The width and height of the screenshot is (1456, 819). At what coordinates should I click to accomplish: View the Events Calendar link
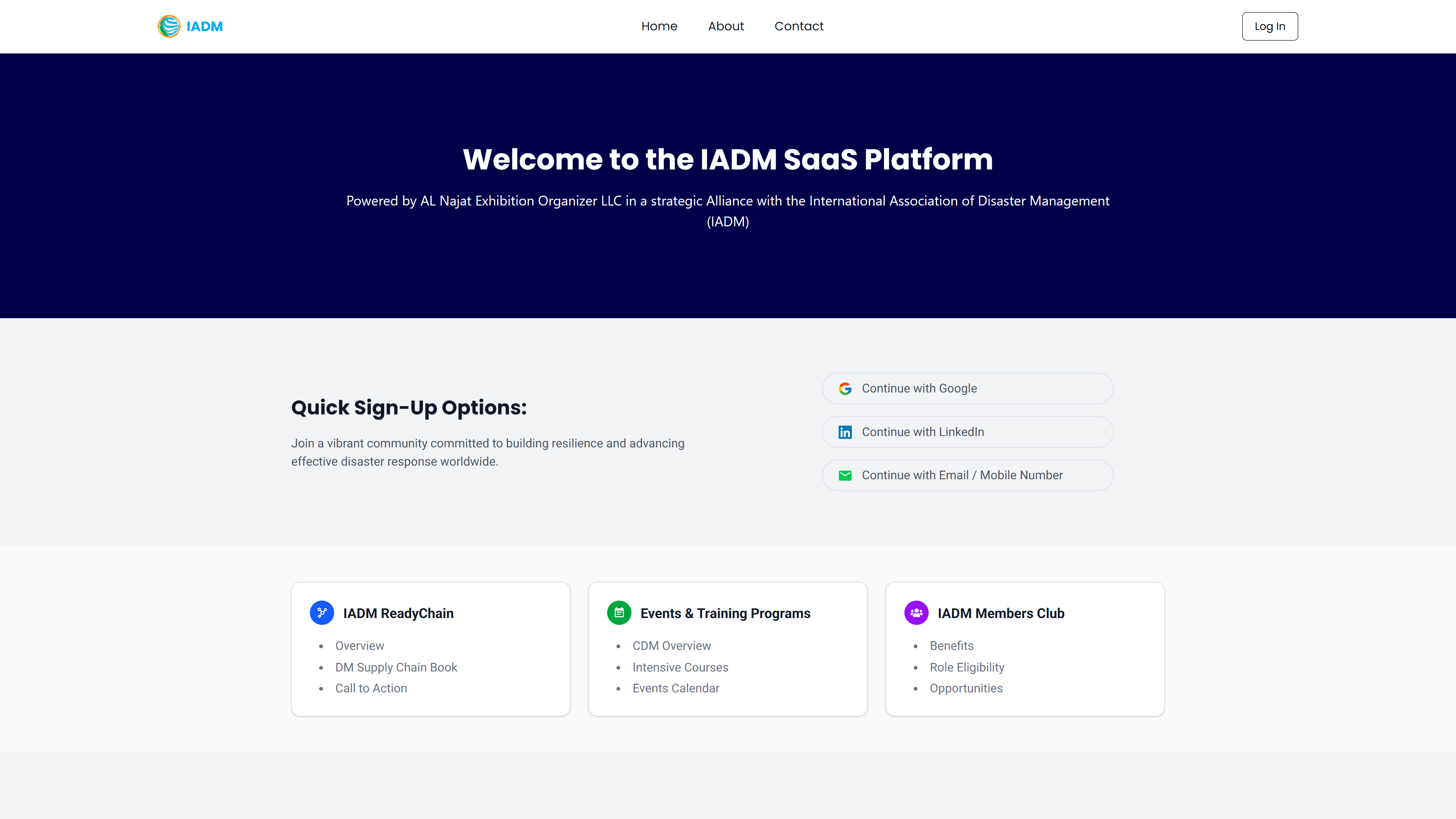coord(675,689)
